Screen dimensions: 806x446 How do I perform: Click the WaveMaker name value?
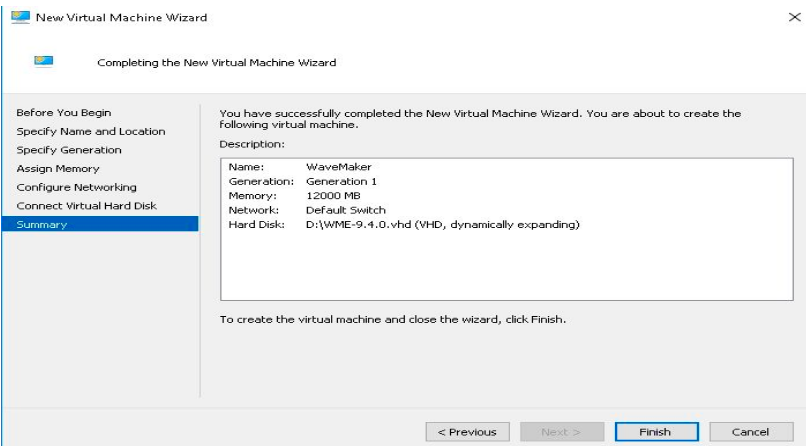pyautogui.click(x=333, y=166)
